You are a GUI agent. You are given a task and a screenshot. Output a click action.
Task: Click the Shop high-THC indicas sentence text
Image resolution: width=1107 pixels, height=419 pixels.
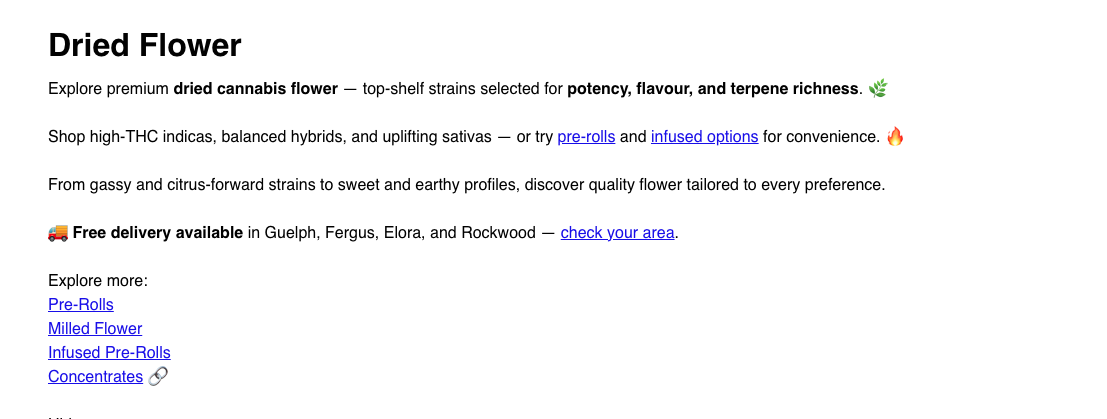click(x=270, y=137)
